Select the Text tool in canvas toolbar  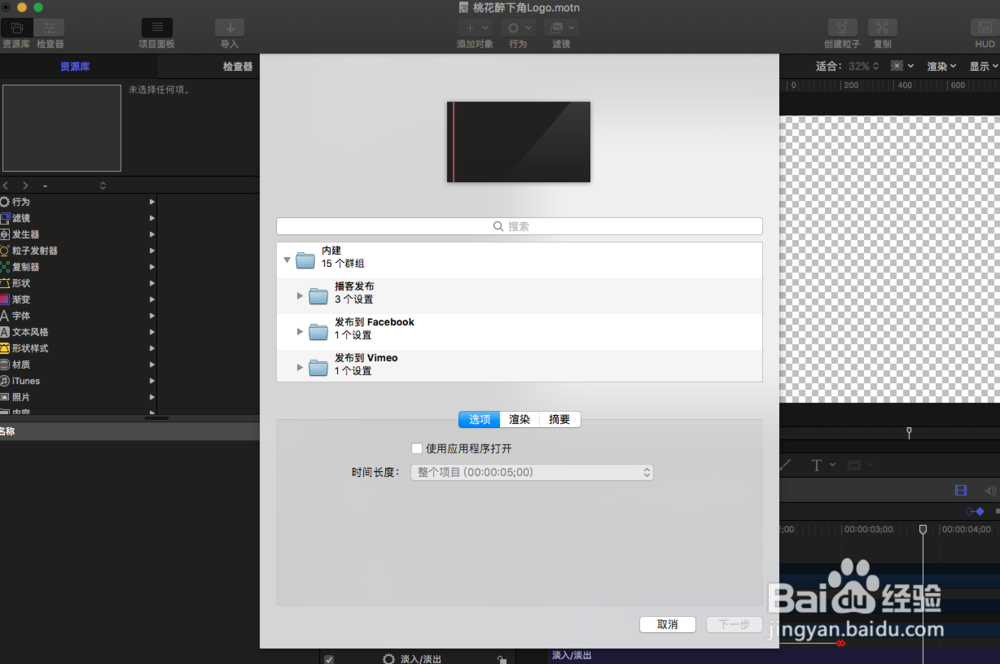[816, 465]
